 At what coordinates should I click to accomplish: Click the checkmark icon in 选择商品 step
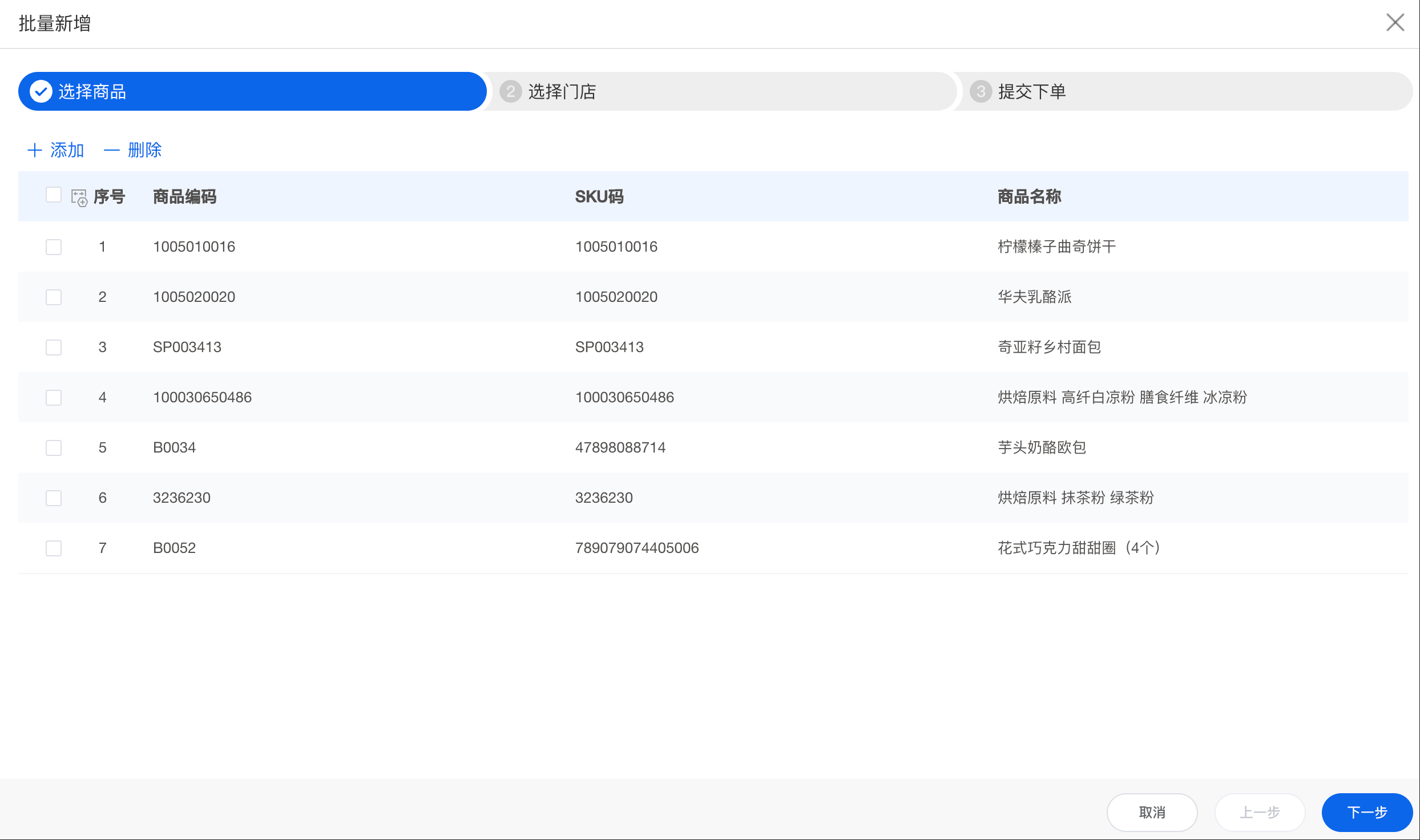tap(41, 91)
